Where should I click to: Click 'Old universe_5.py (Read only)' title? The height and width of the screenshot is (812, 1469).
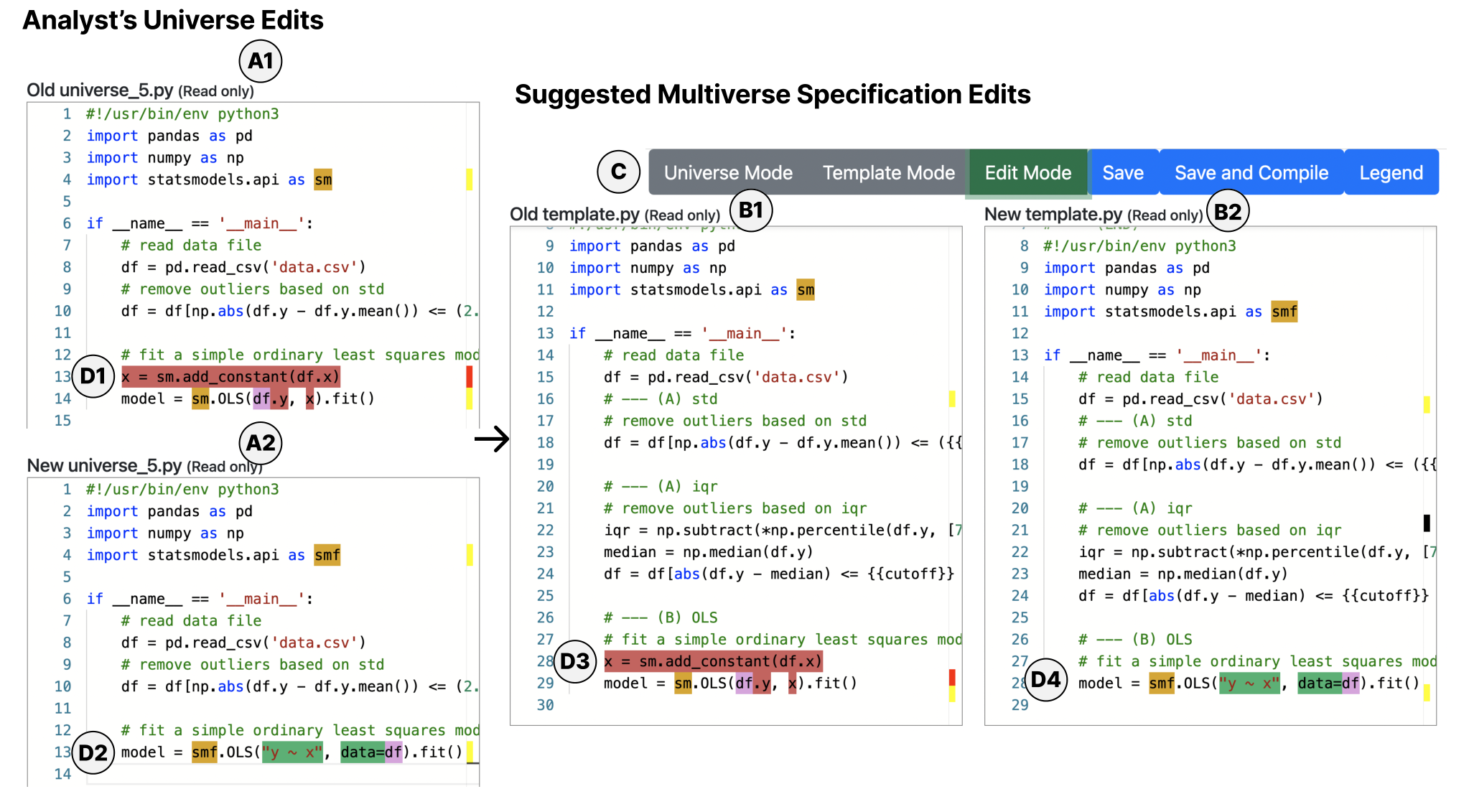pyautogui.click(x=140, y=90)
